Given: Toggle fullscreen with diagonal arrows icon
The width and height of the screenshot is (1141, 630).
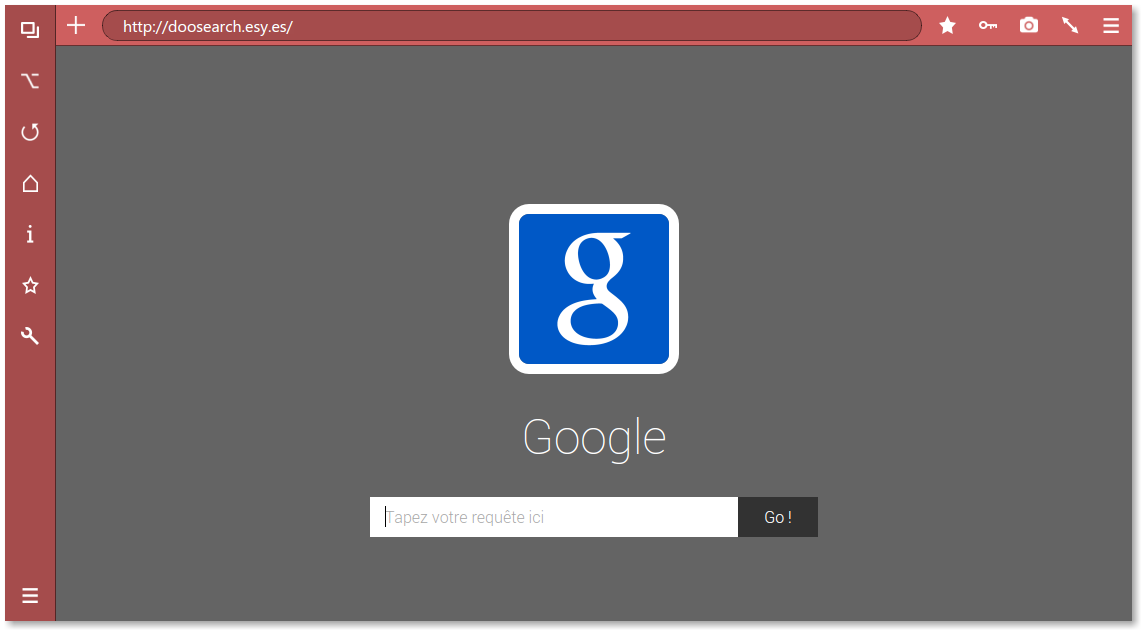Looking at the screenshot, I should (x=1070, y=25).
